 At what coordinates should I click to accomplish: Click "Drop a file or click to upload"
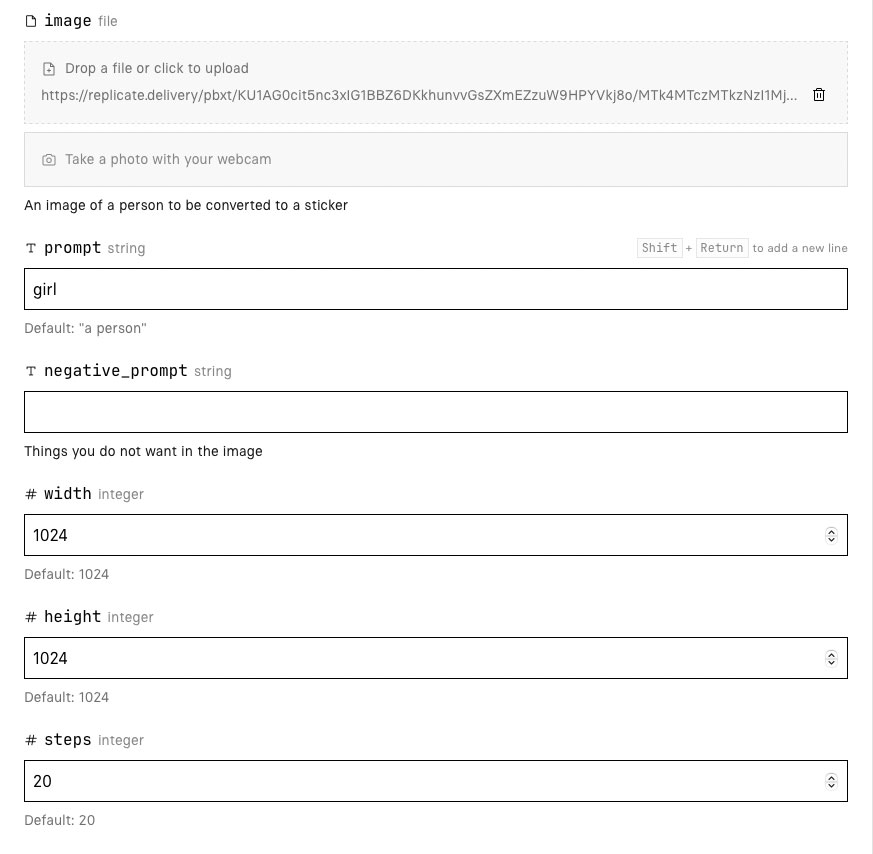coord(157,69)
